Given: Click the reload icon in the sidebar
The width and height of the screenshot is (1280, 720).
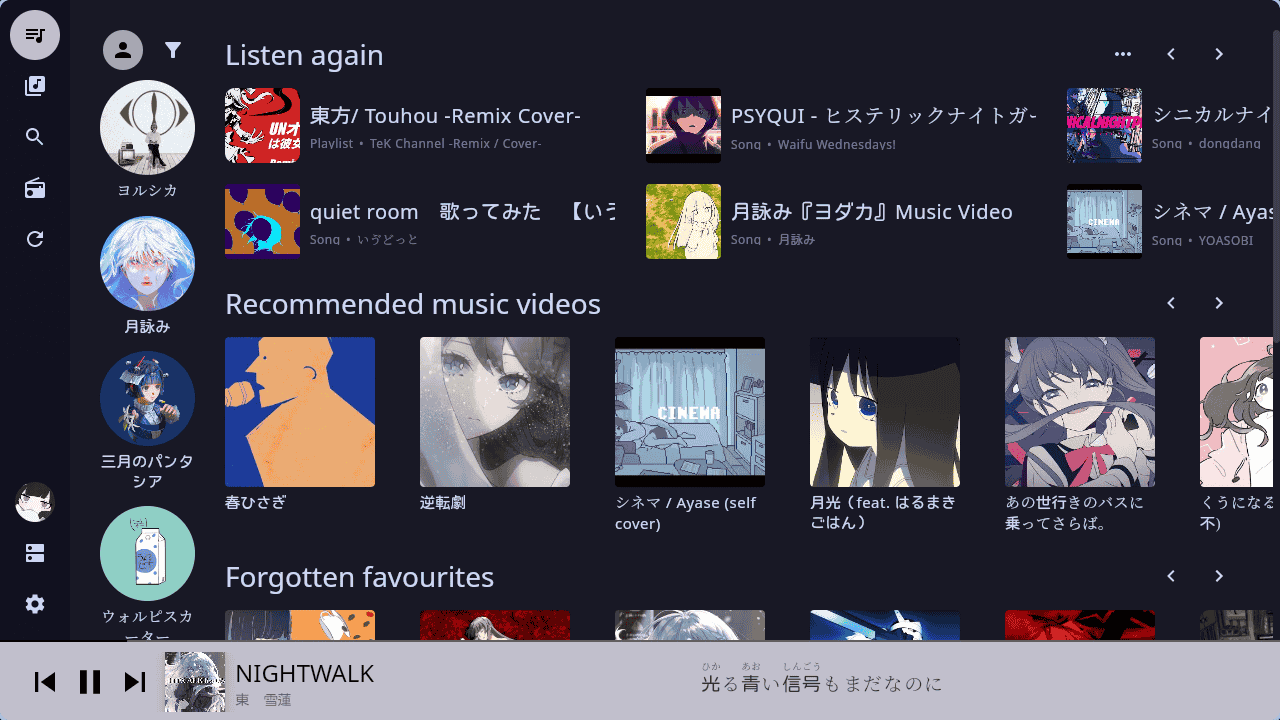Looking at the screenshot, I should [x=35, y=239].
